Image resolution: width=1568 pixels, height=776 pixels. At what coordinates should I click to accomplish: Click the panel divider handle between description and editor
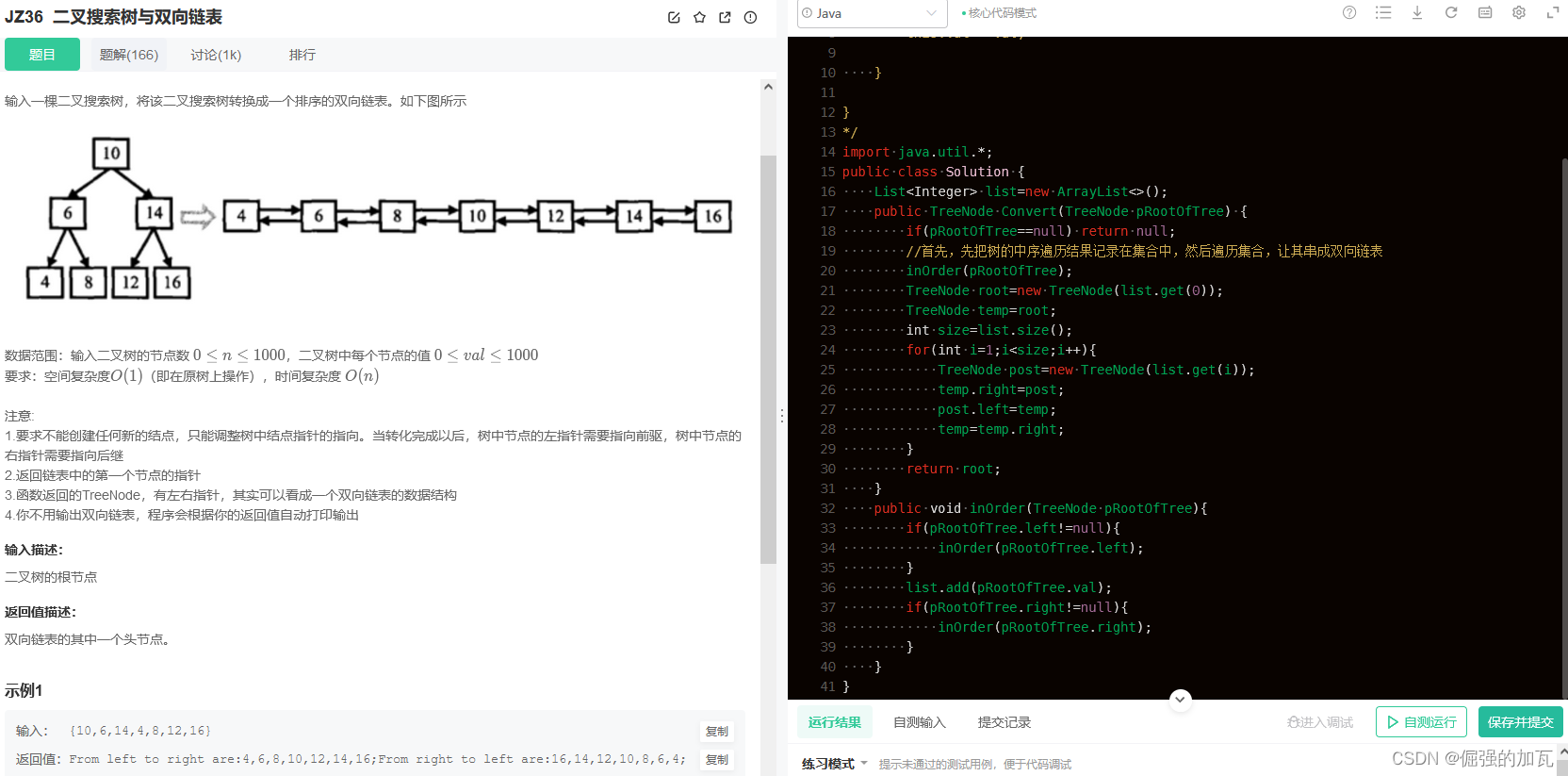782,415
